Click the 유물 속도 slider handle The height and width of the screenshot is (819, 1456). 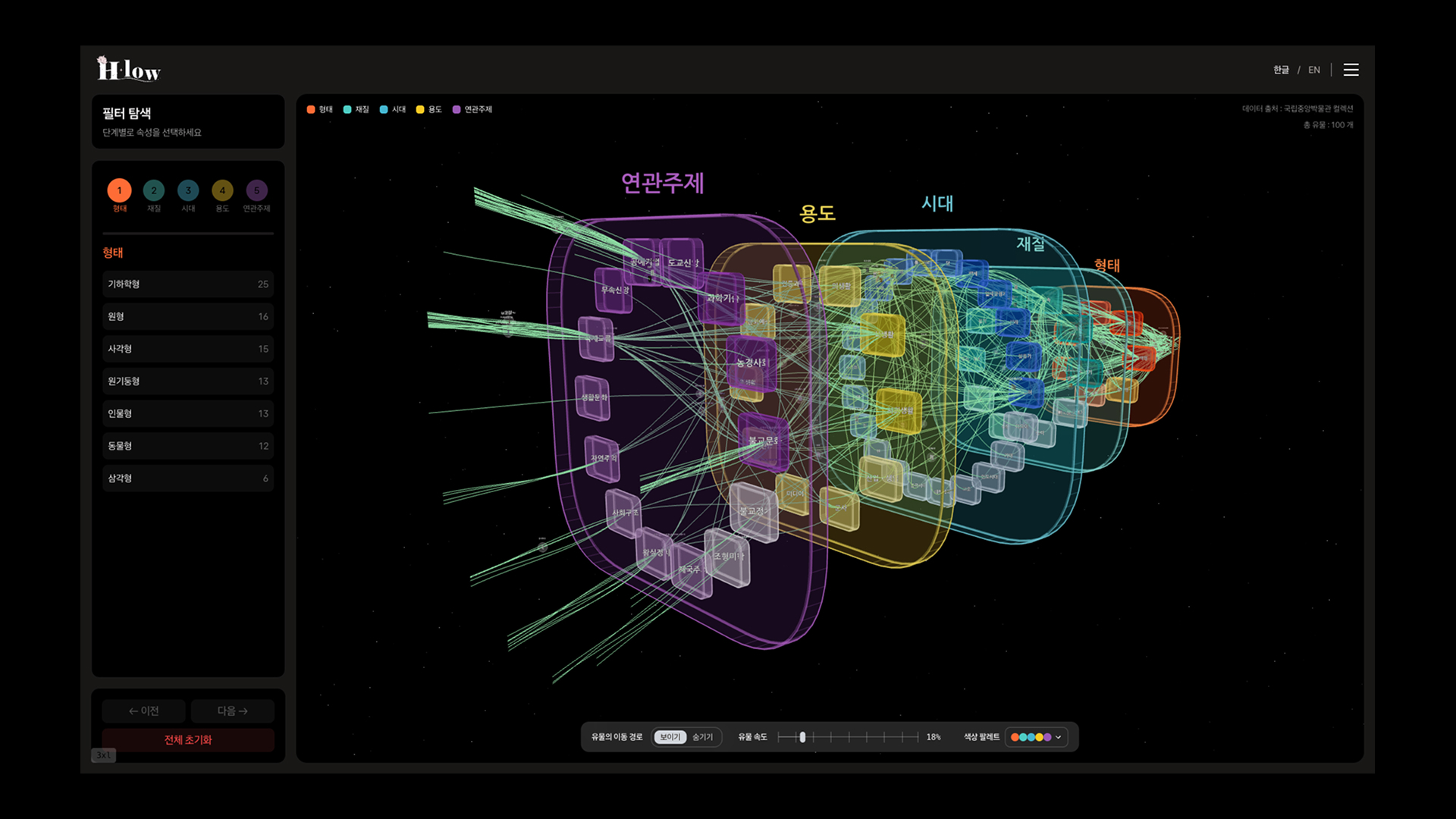[x=802, y=737]
